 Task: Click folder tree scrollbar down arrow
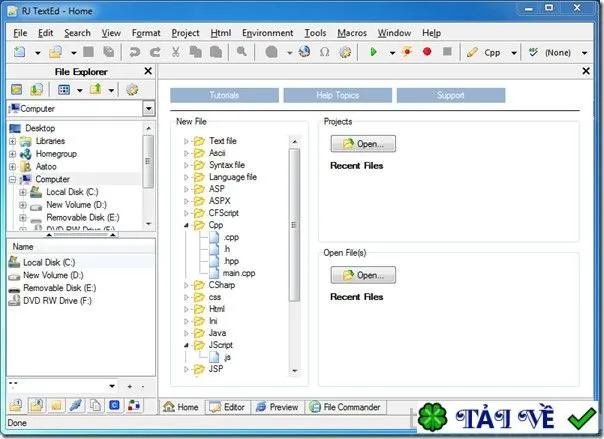coord(148,224)
